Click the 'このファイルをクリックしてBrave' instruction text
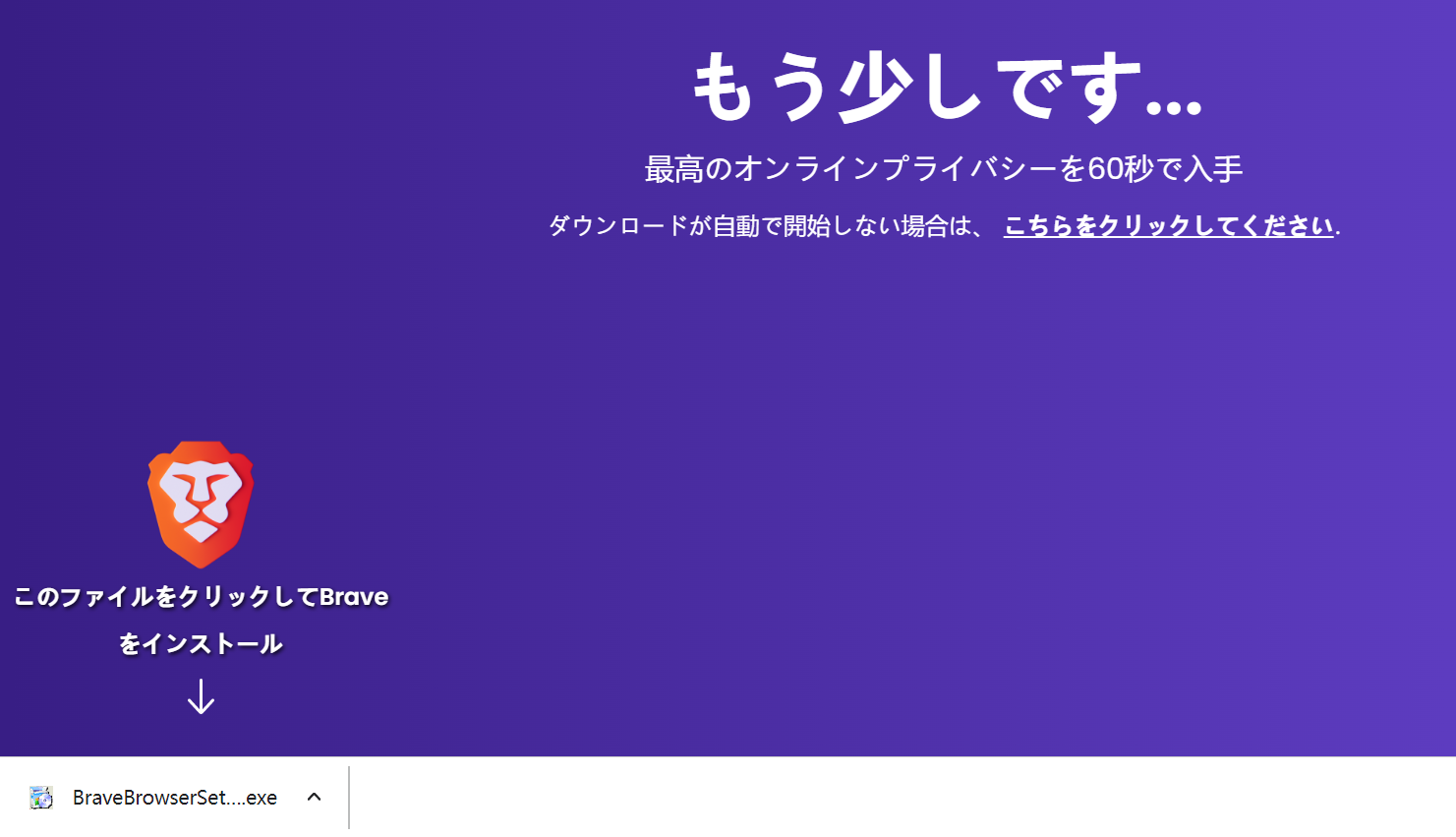 click(202, 597)
